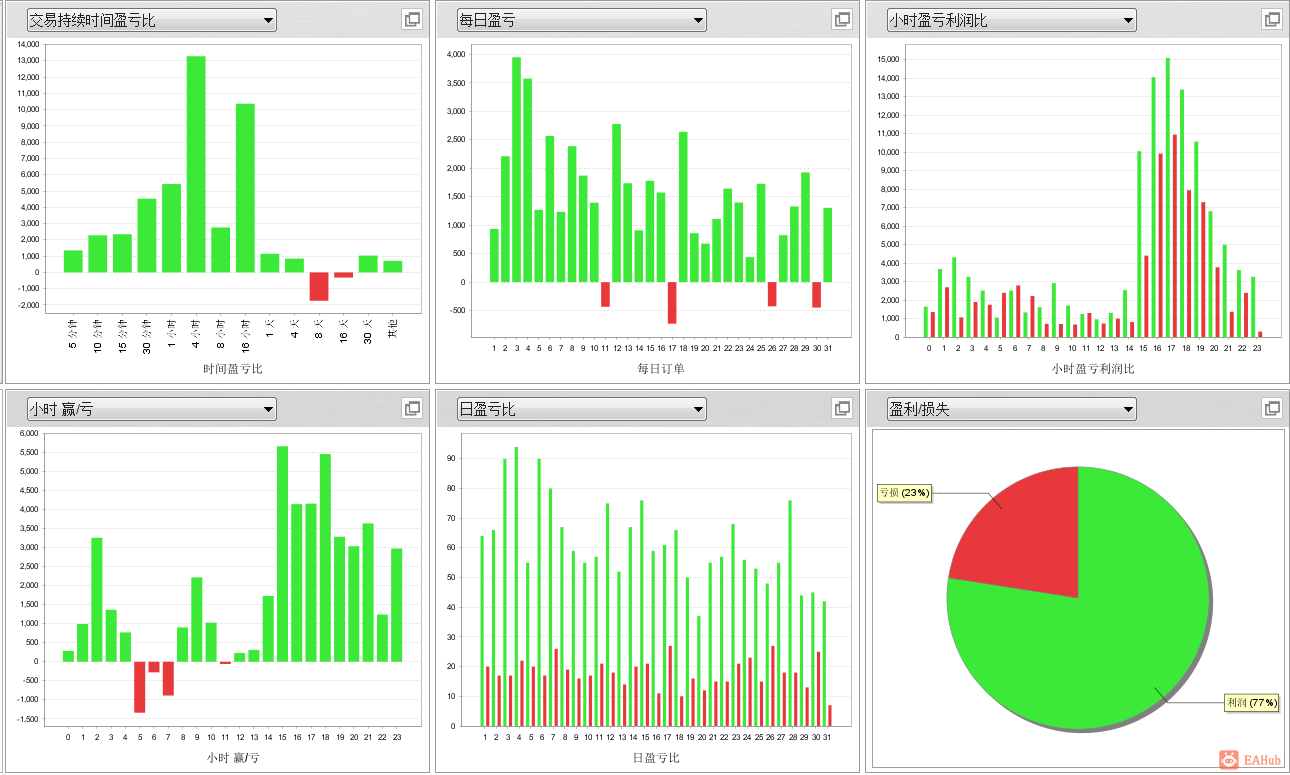Click the 每日订单 caption below the daily chart

[661, 369]
